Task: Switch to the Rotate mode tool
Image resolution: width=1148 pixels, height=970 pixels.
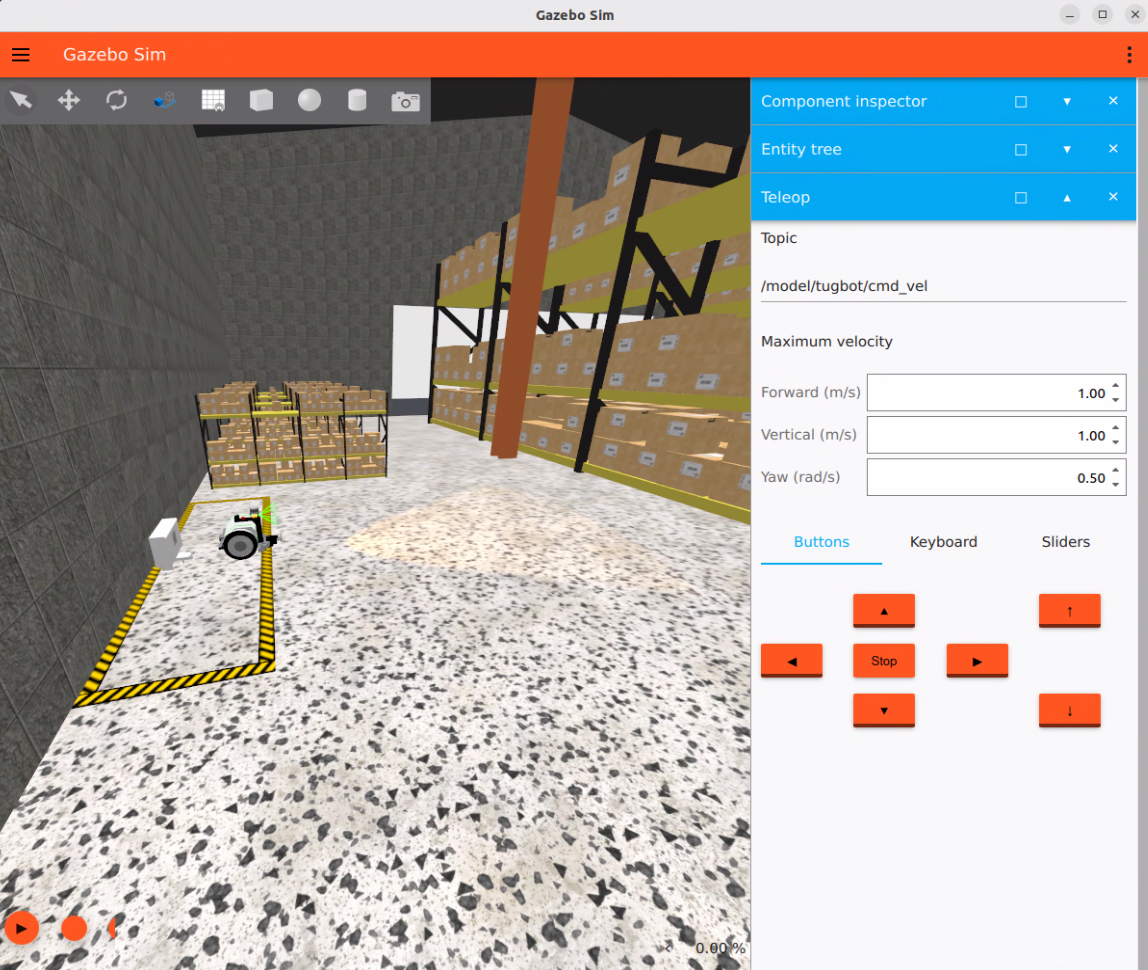Action: point(117,100)
